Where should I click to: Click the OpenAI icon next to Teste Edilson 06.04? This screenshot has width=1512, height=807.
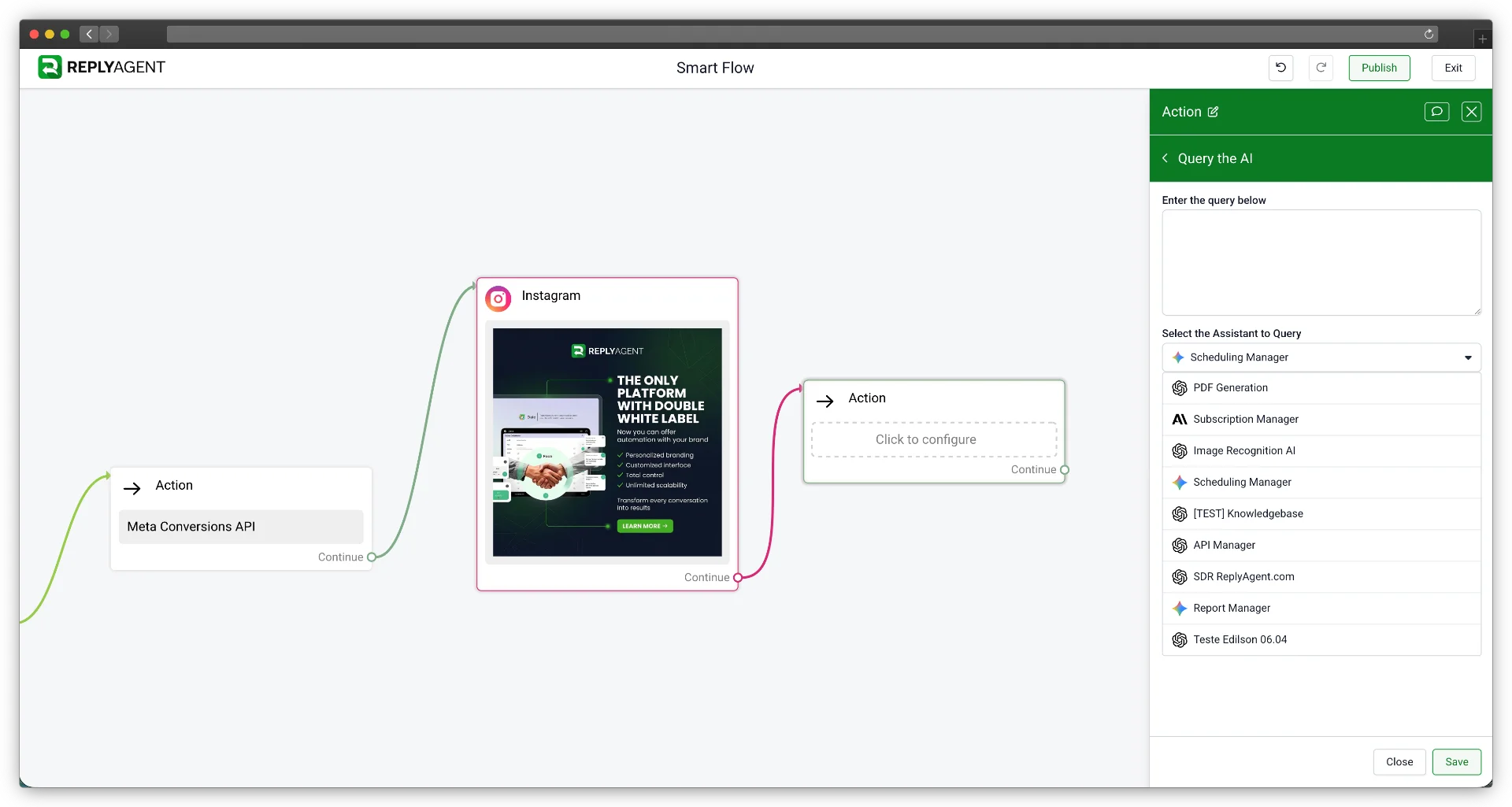pos(1180,640)
